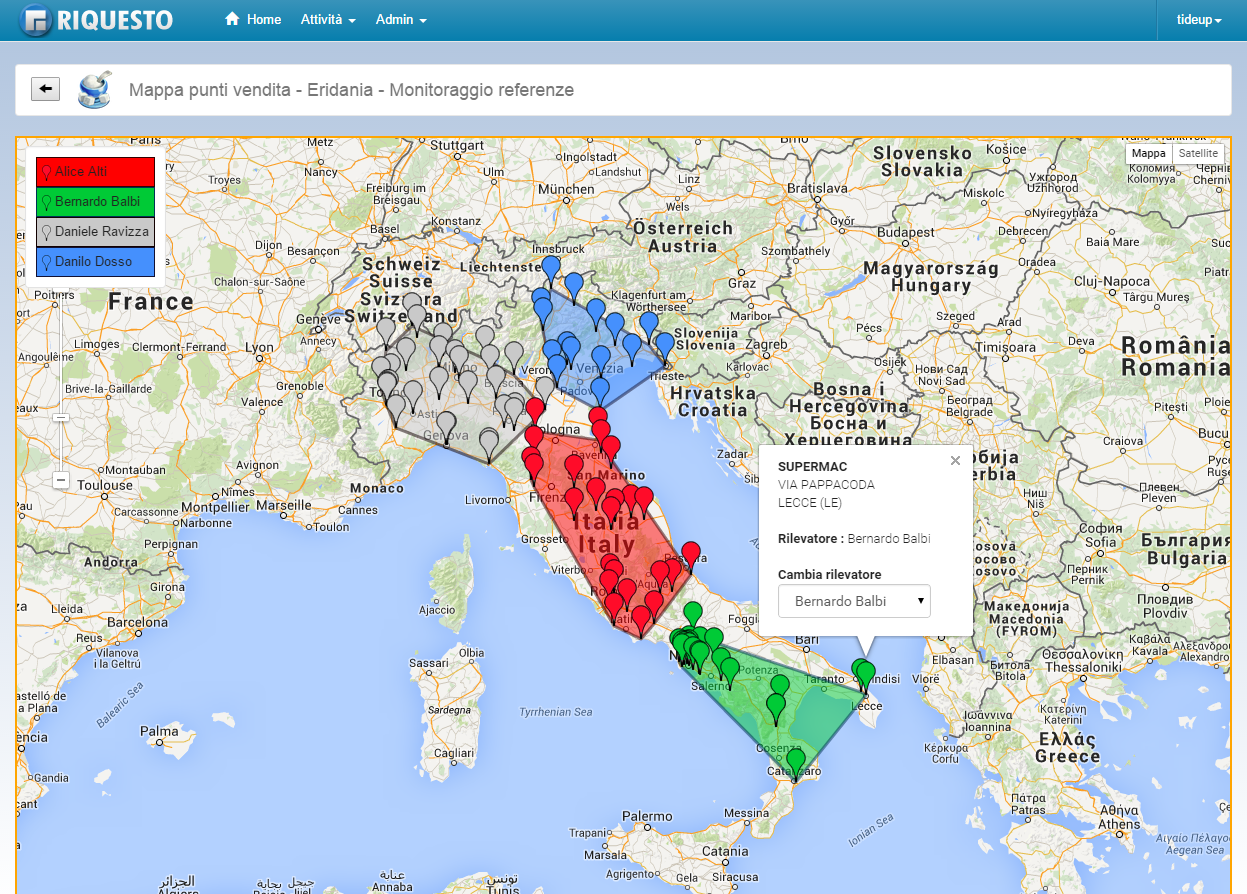Close the SUPERMAC info popup
This screenshot has height=894, width=1247.
[x=954, y=461]
